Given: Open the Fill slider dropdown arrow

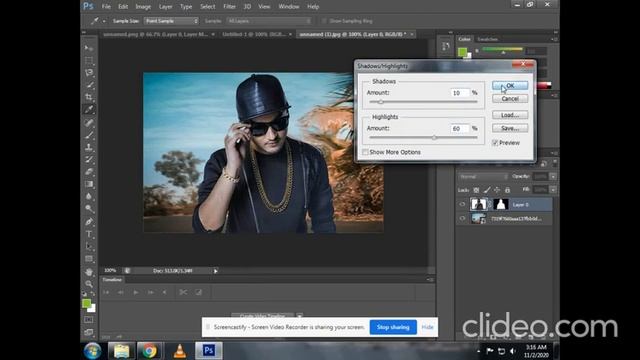Looking at the screenshot, I should (553, 190).
